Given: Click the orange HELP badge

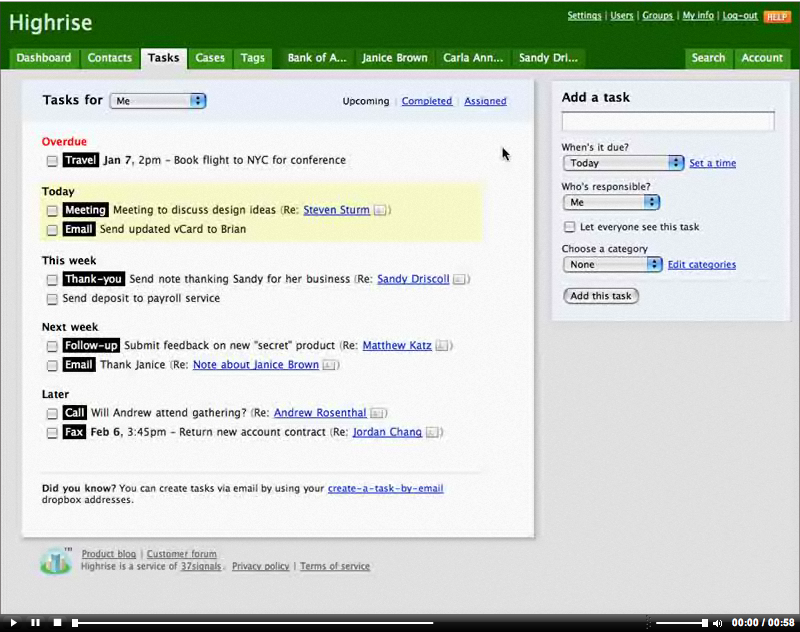Looking at the screenshot, I should [777, 17].
